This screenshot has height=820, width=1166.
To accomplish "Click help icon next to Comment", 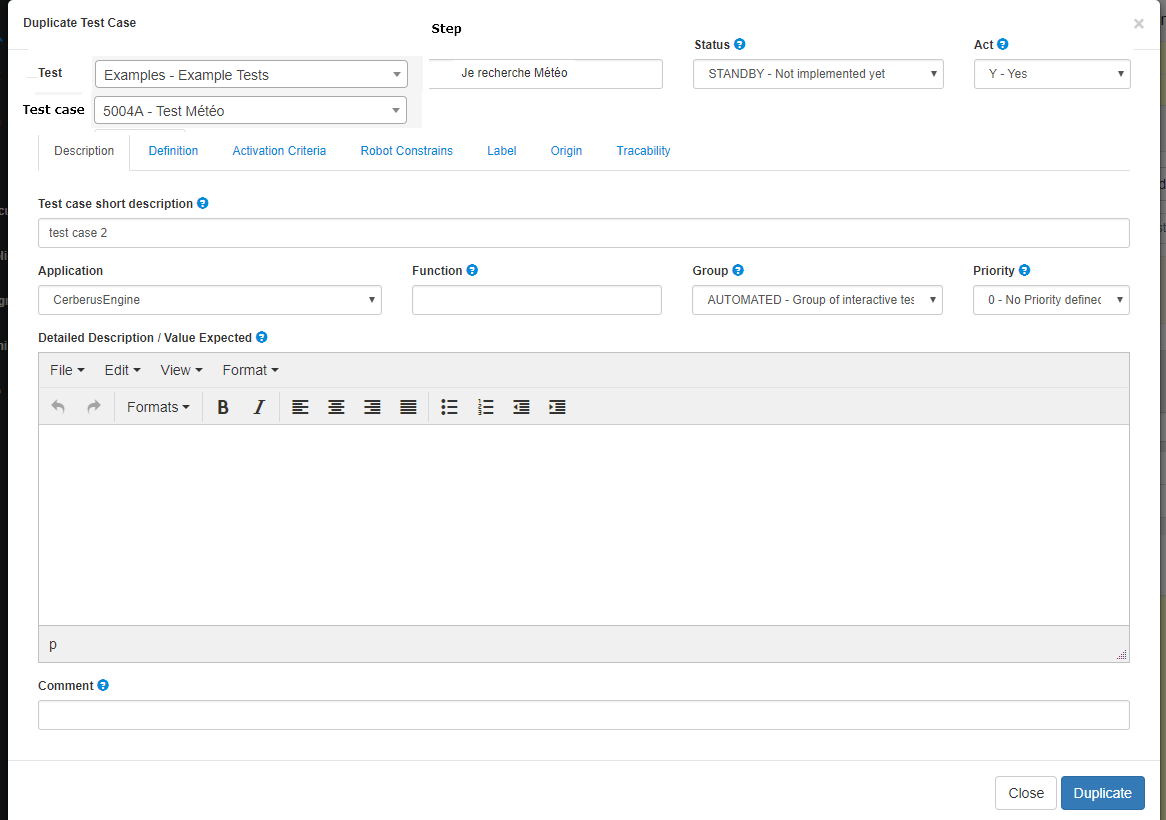I will point(103,685).
